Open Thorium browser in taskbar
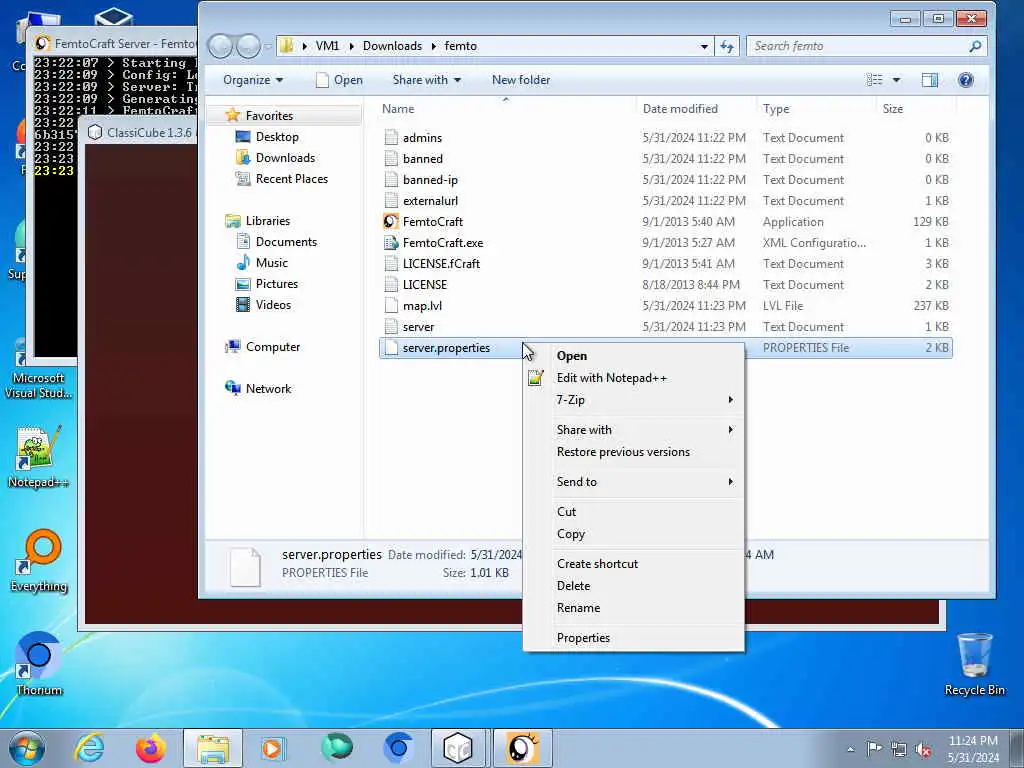 click(x=398, y=748)
